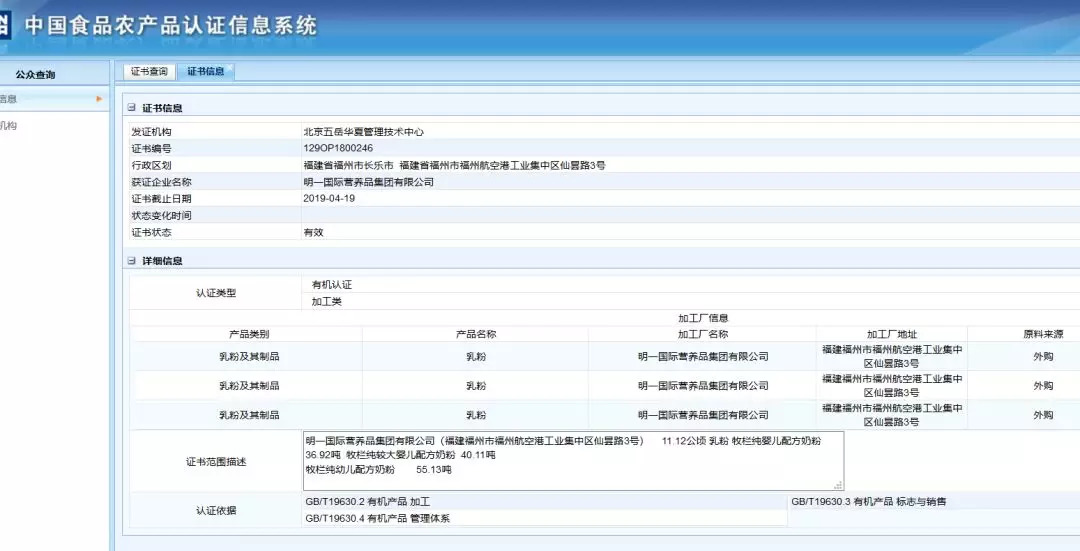
Task: Grab the text area resize handle
Action: (838, 486)
